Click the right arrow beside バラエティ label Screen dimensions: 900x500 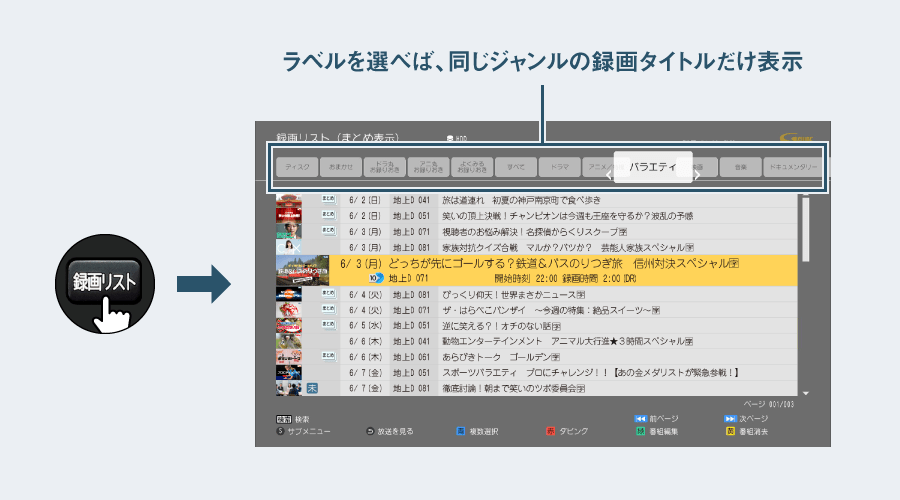click(x=697, y=174)
